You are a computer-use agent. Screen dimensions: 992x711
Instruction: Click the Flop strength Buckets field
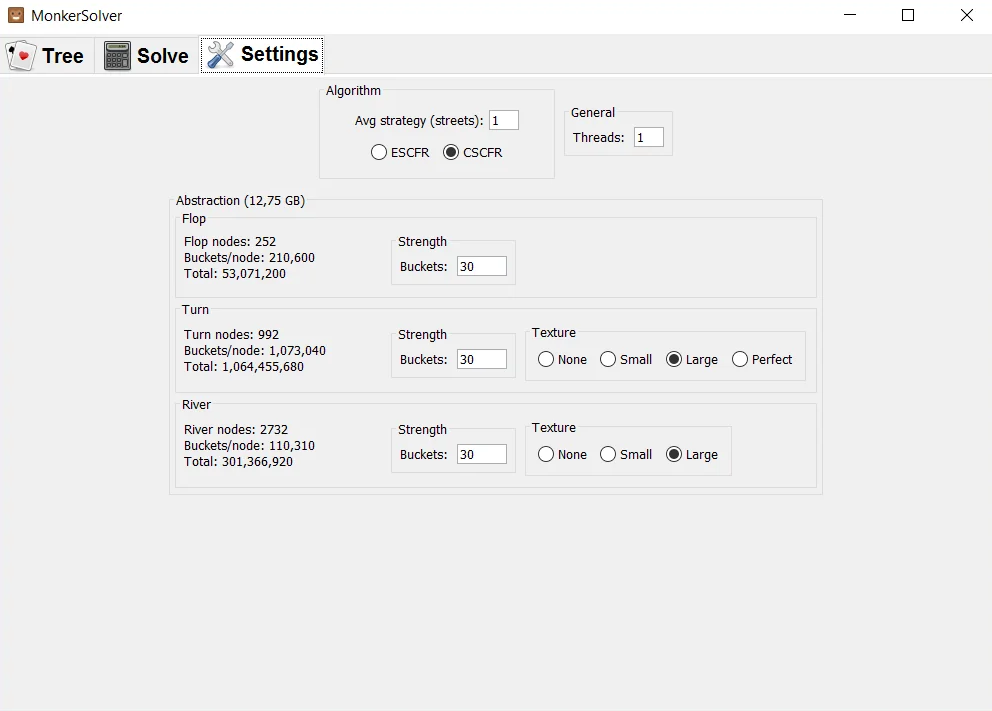tap(481, 266)
